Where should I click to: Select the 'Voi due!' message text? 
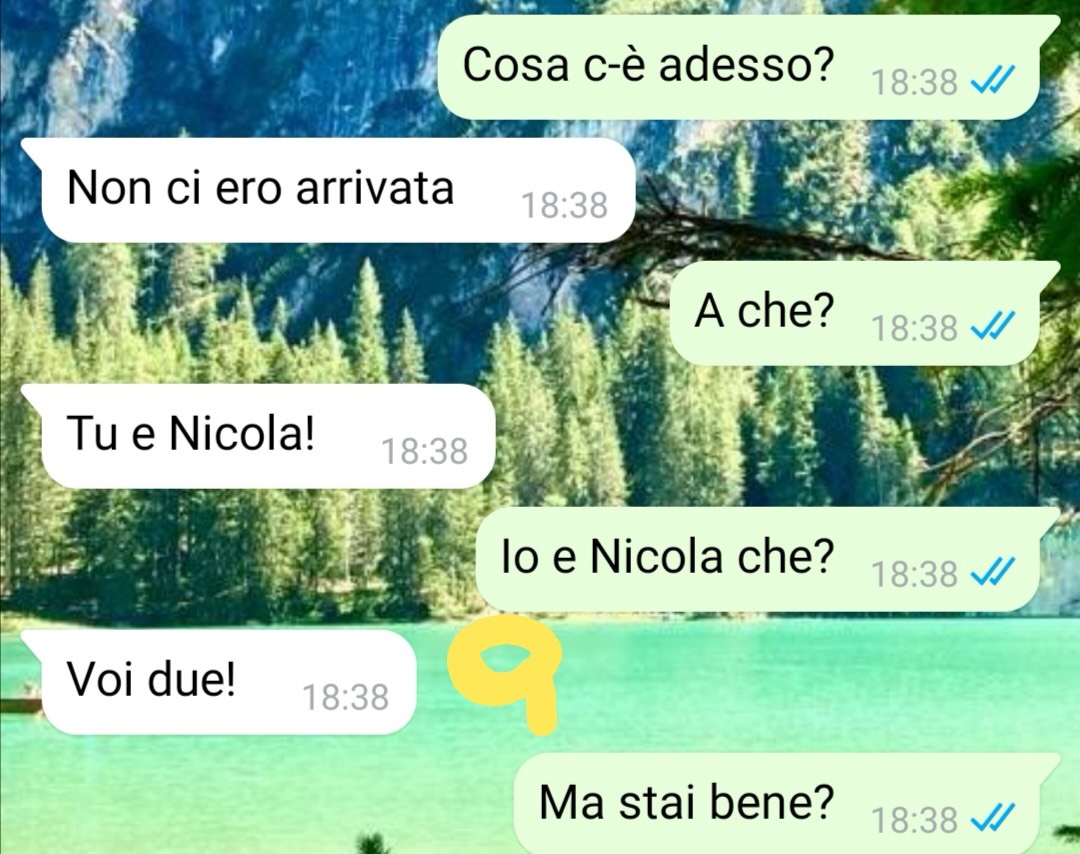[151, 680]
